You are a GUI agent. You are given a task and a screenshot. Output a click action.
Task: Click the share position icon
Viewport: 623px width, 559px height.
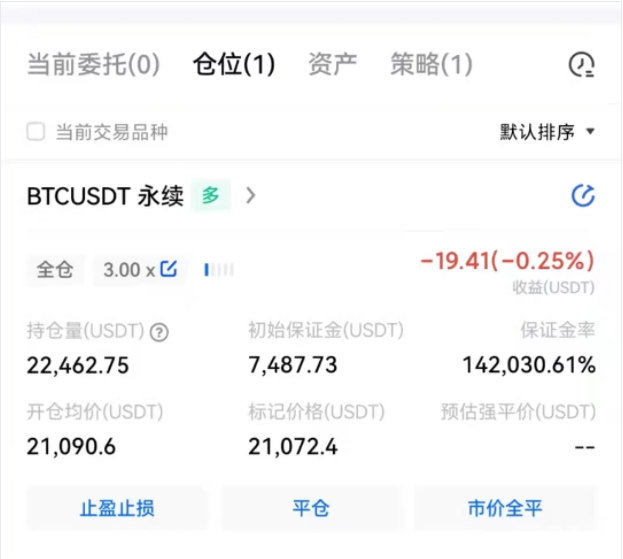pos(583,196)
